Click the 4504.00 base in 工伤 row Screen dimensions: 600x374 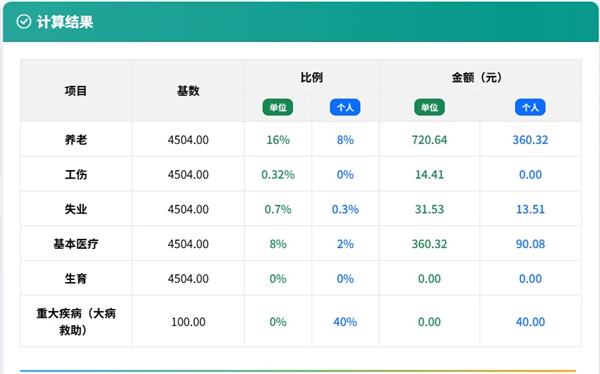pyautogui.click(x=188, y=175)
